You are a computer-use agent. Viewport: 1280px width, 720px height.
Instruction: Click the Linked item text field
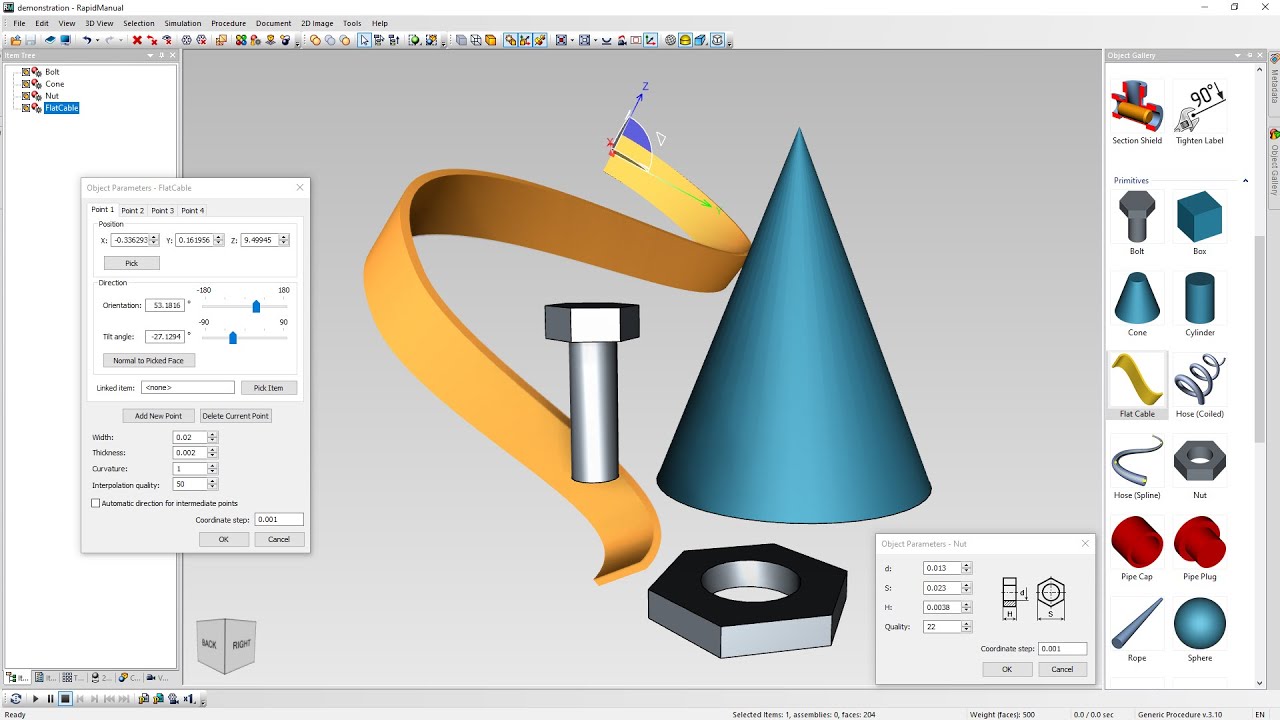[x=188, y=387]
